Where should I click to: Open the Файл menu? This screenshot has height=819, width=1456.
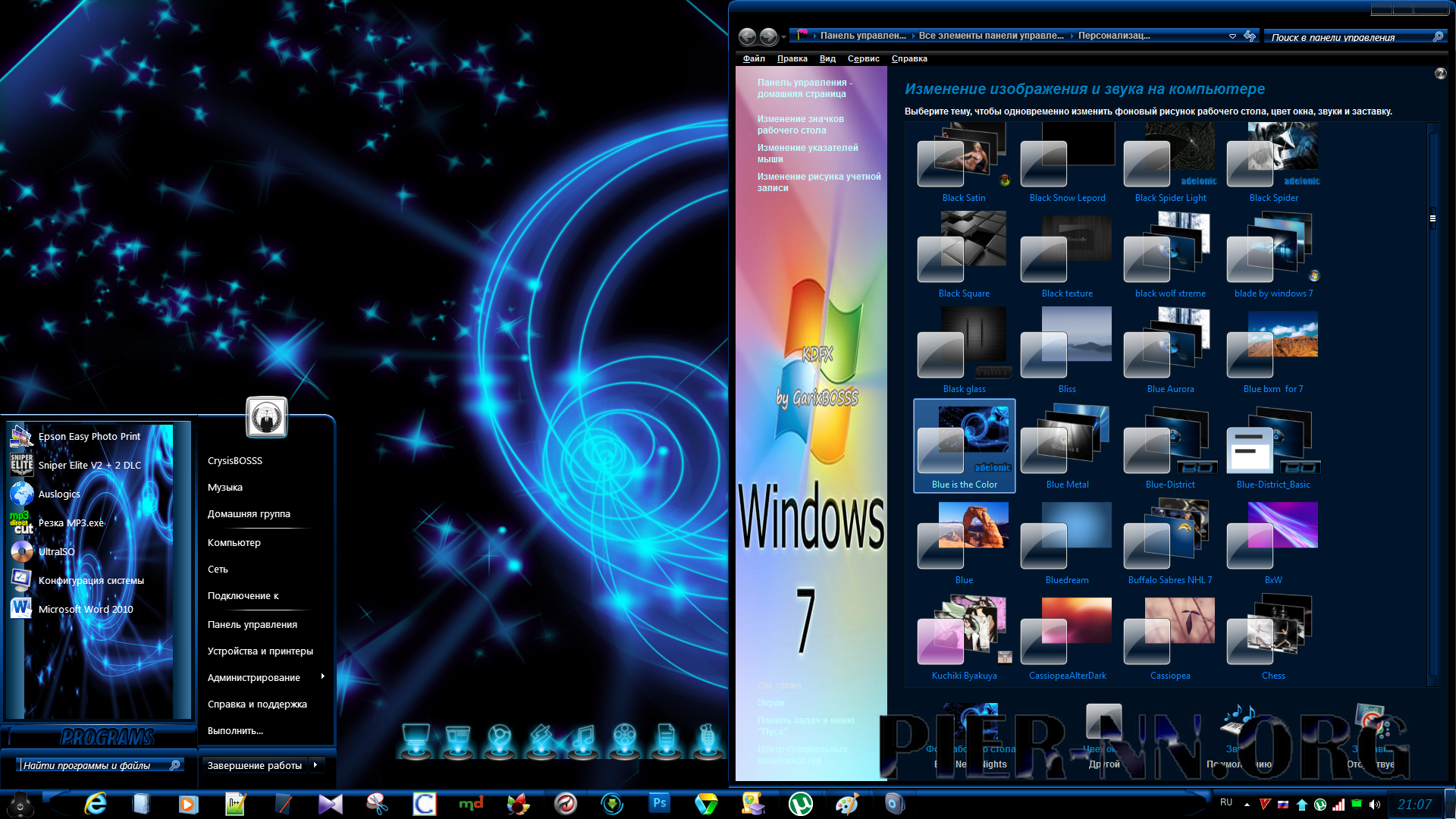[754, 58]
